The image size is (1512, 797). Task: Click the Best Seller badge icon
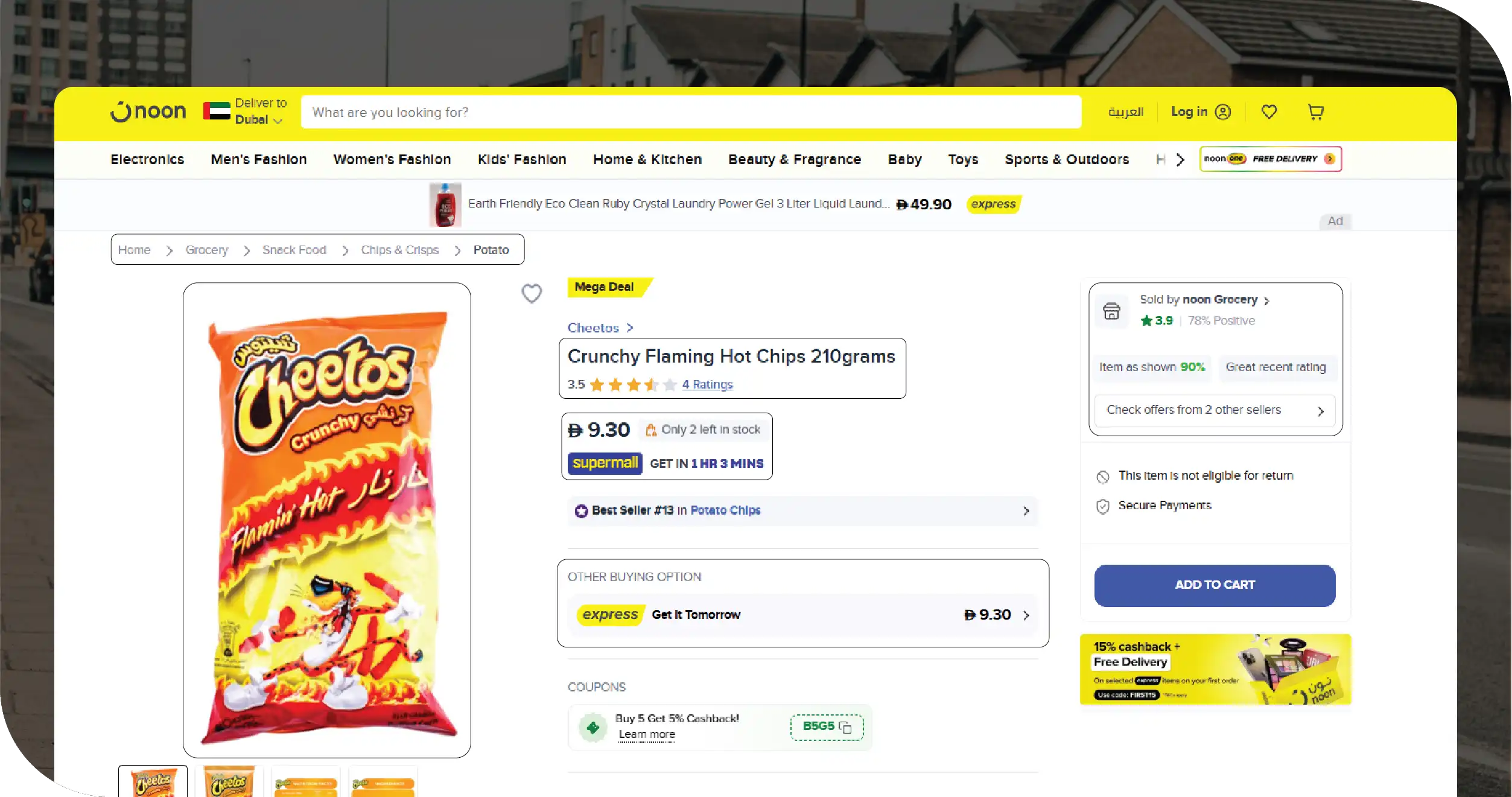pos(581,511)
